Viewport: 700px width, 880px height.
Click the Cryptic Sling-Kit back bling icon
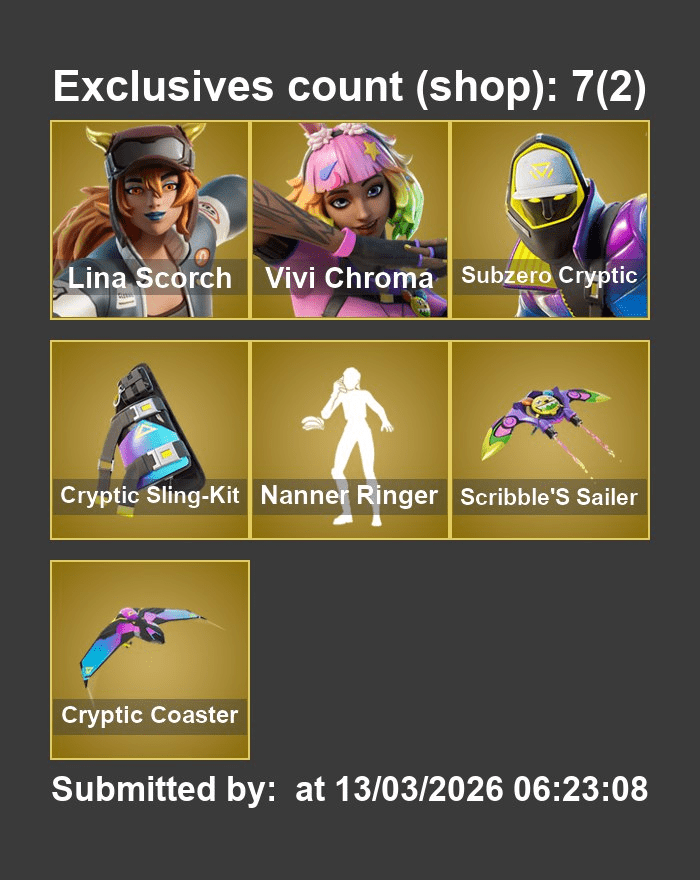149,440
